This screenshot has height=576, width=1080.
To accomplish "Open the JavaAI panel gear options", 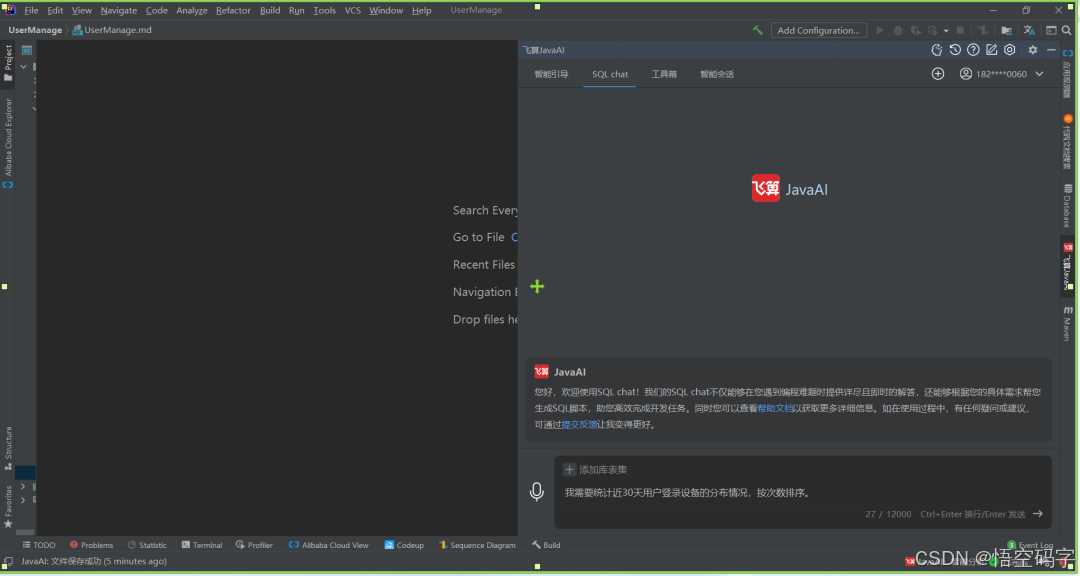I will pos(1032,50).
